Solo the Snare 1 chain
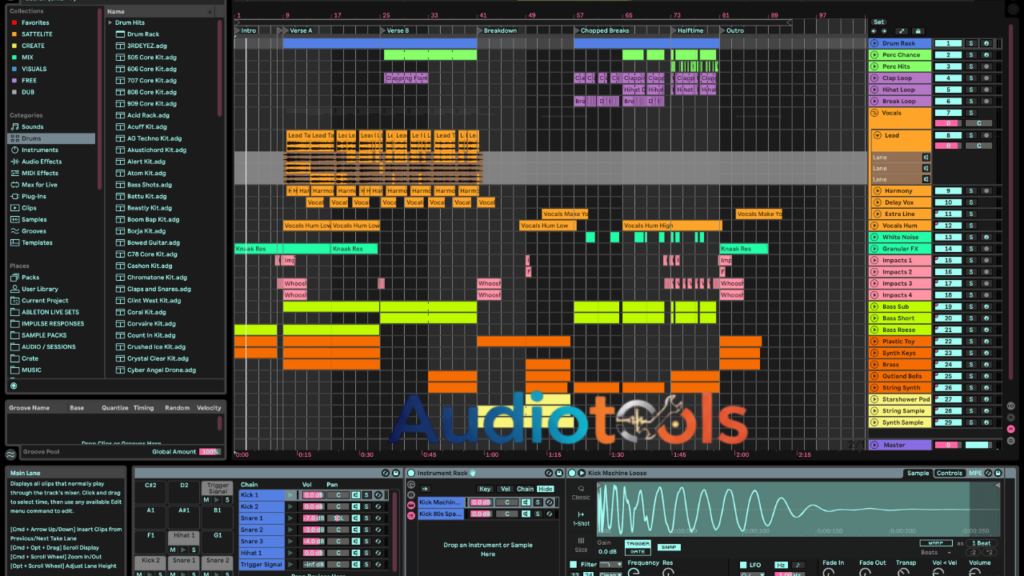Image resolution: width=1024 pixels, height=576 pixels. point(367,519)
